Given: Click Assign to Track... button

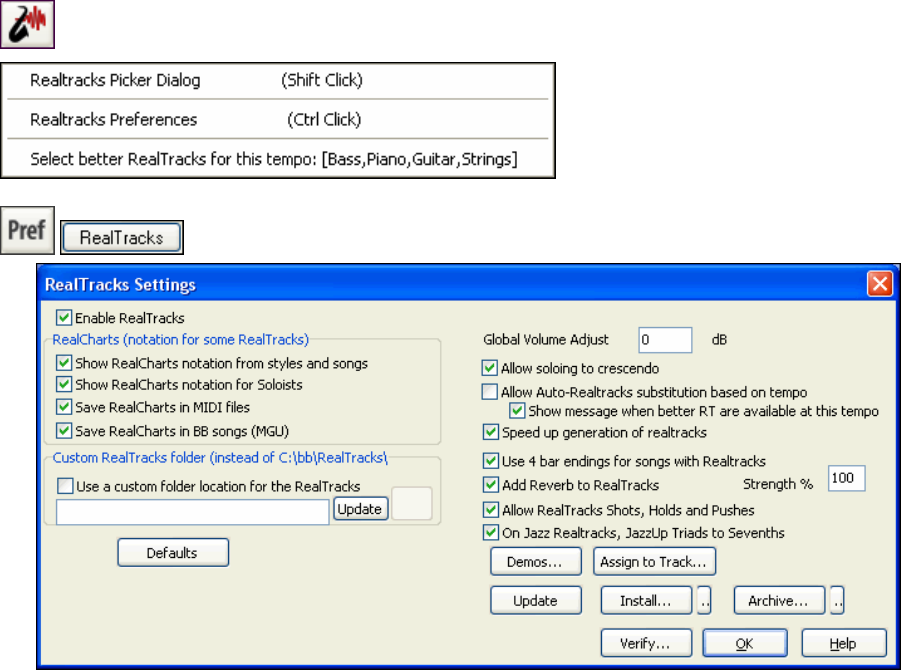Looking at the screenshot, I should click(x=654, y=561).
